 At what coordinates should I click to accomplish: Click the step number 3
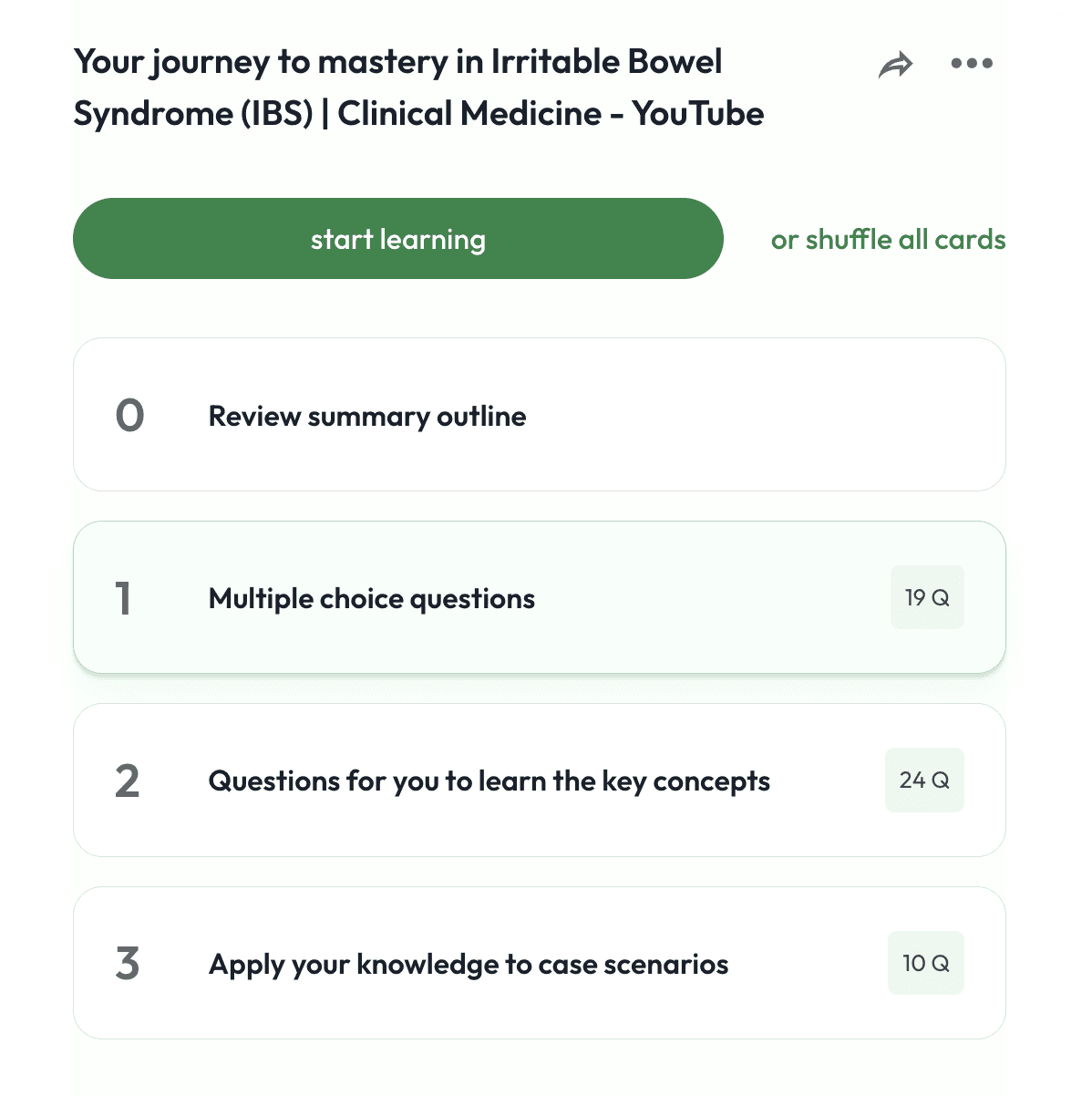[x=128, y=964]
